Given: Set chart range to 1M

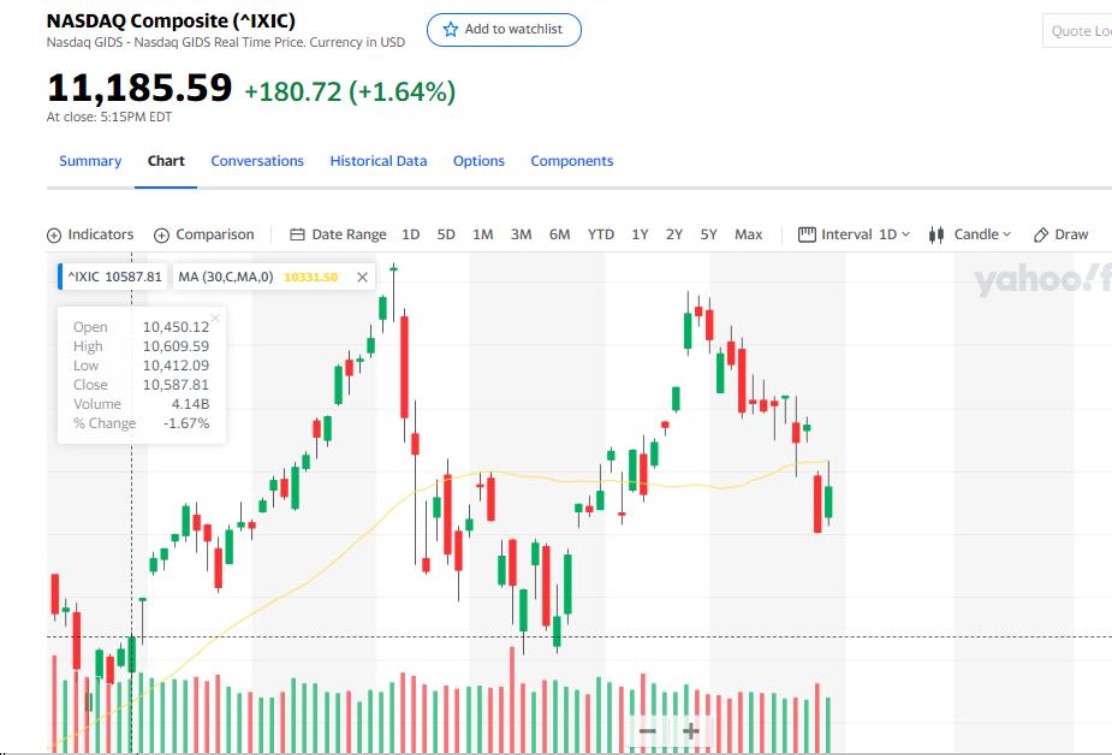Looking at the screenshot, I should [x=483, y=235].
